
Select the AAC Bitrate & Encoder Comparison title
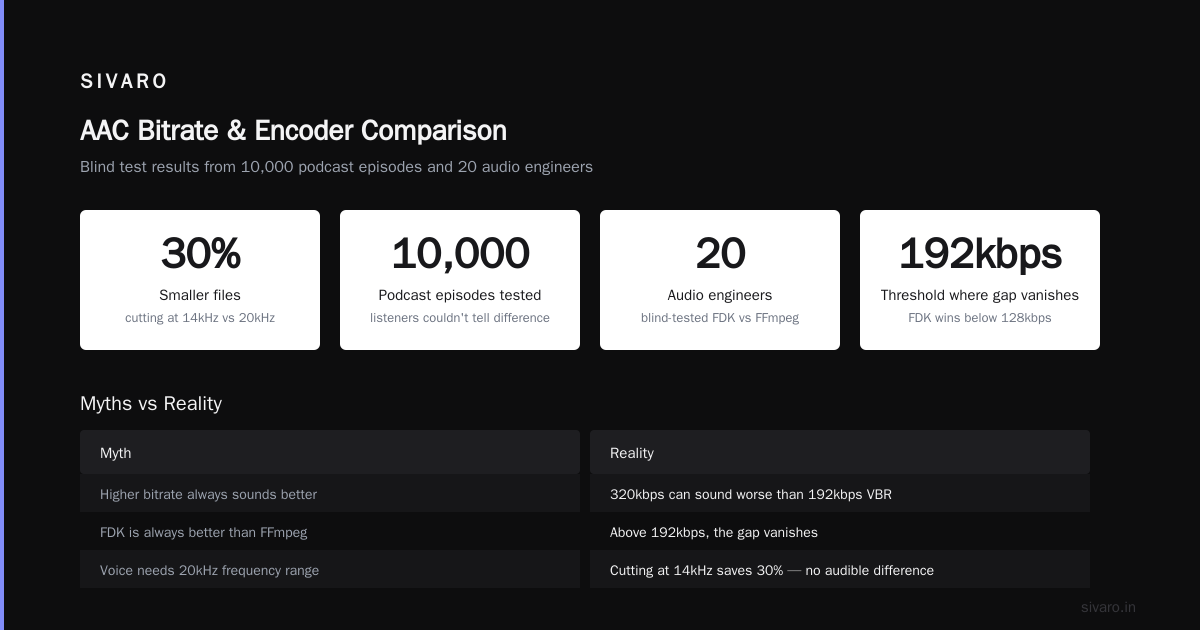[x=293, y=131]
